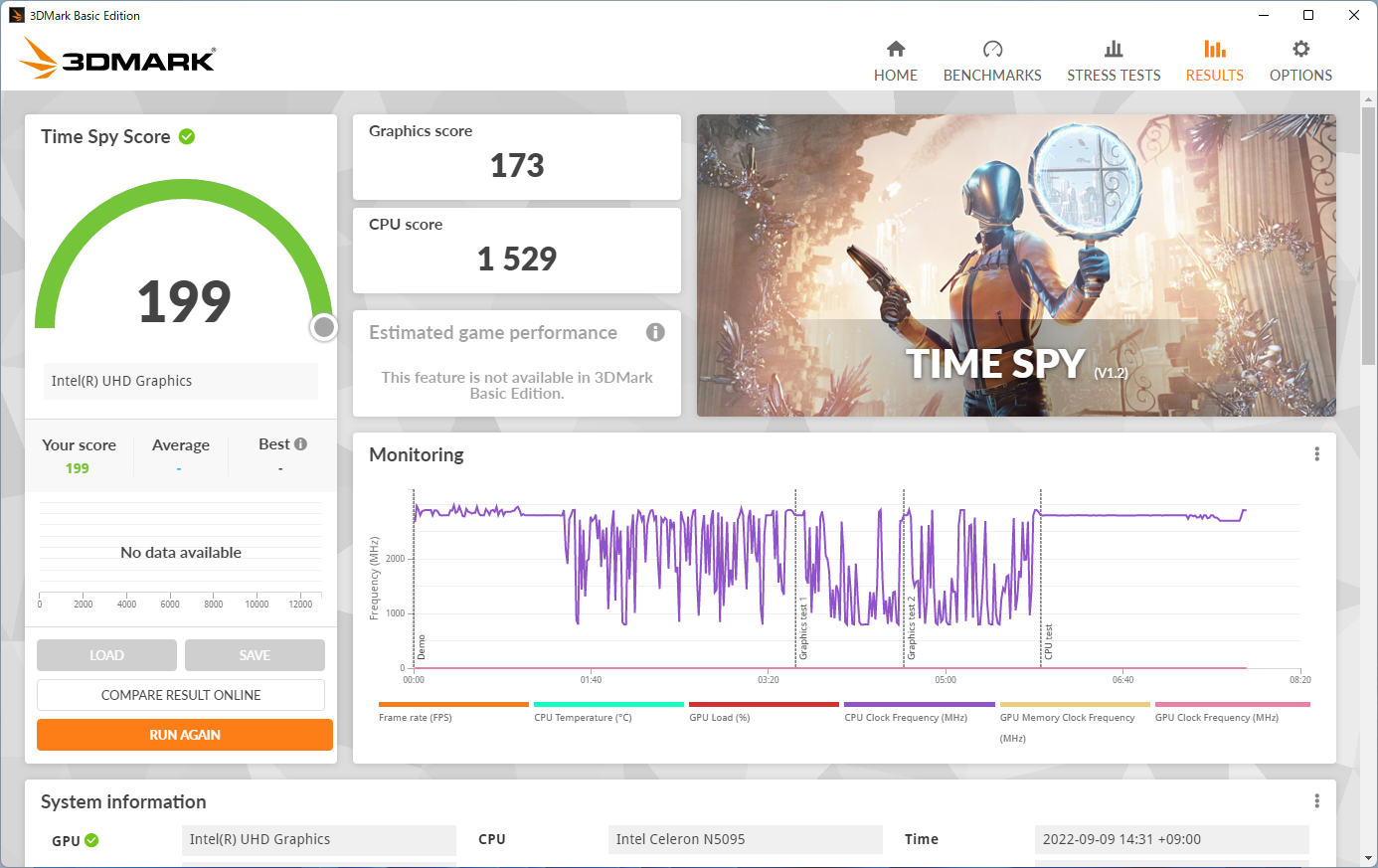This screenshot has height=868, width=1378.
Task: Toggle CPU Temperature legend item
Action: 608,712
